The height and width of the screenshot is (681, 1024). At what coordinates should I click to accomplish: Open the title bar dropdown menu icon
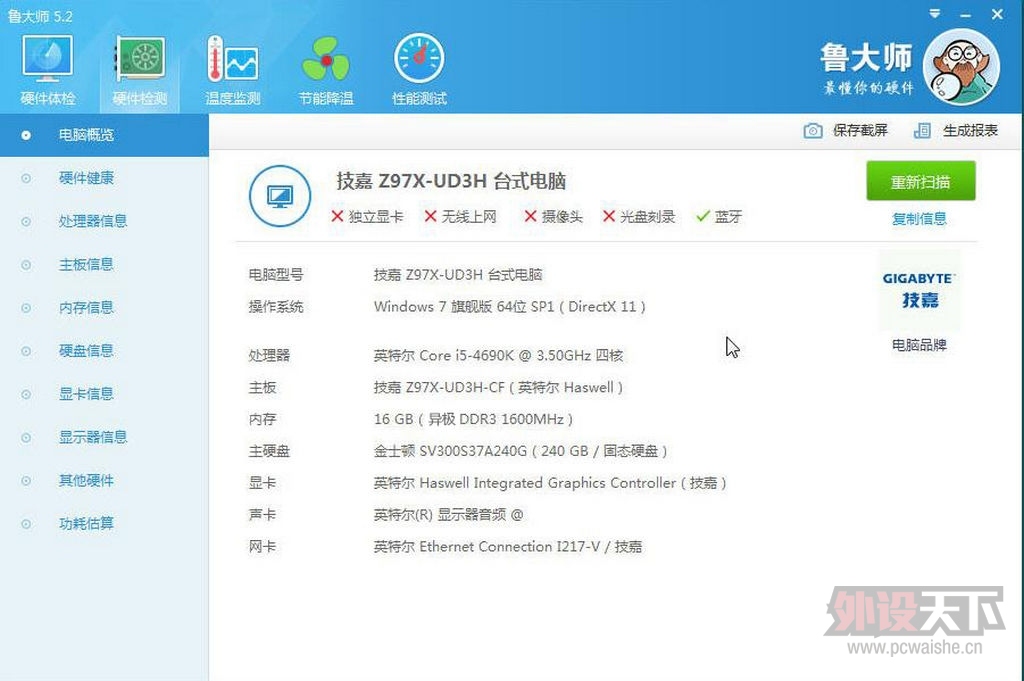click(935, 13)
